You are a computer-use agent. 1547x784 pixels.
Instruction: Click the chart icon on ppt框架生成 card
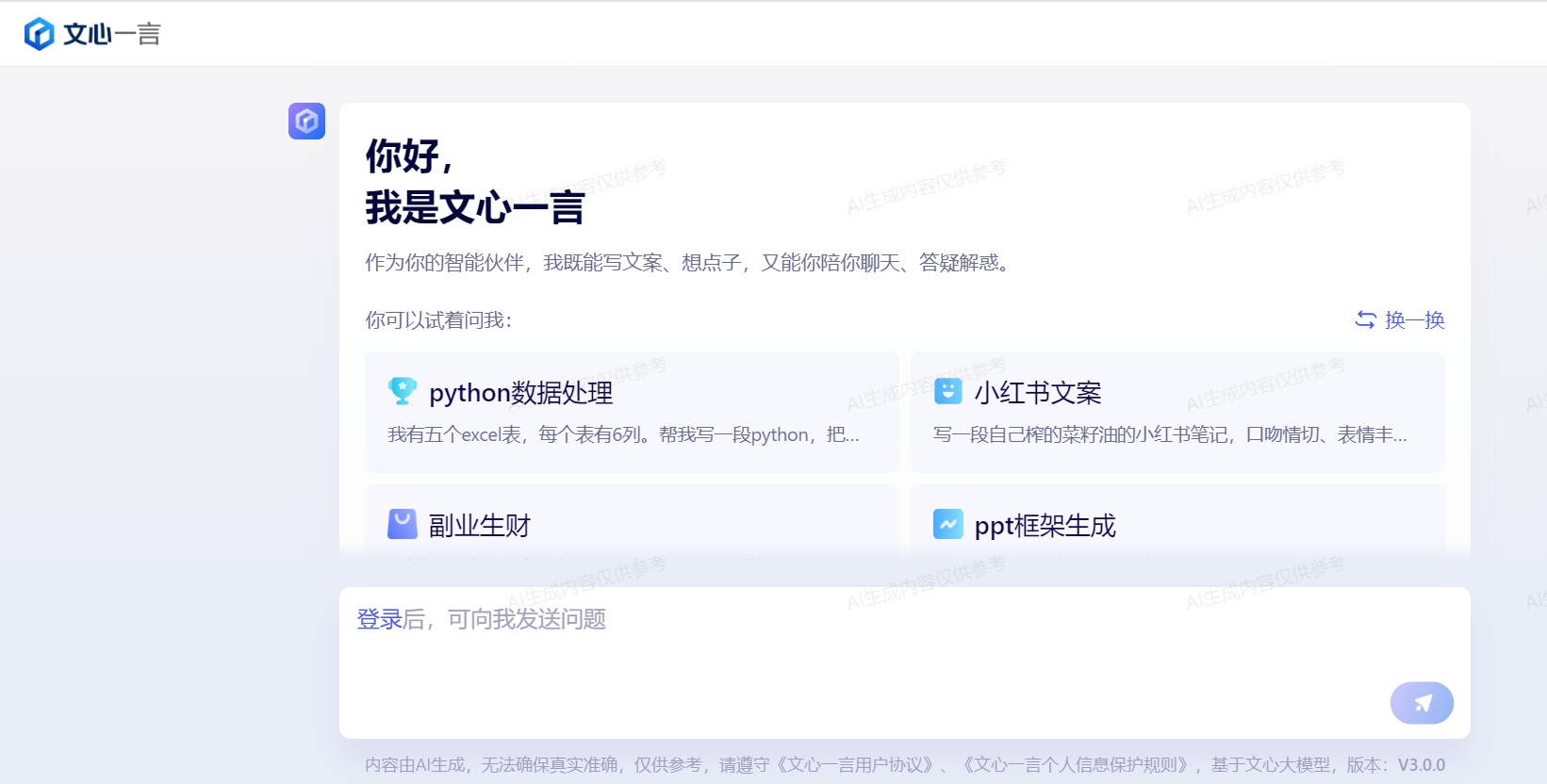point(947,524)
